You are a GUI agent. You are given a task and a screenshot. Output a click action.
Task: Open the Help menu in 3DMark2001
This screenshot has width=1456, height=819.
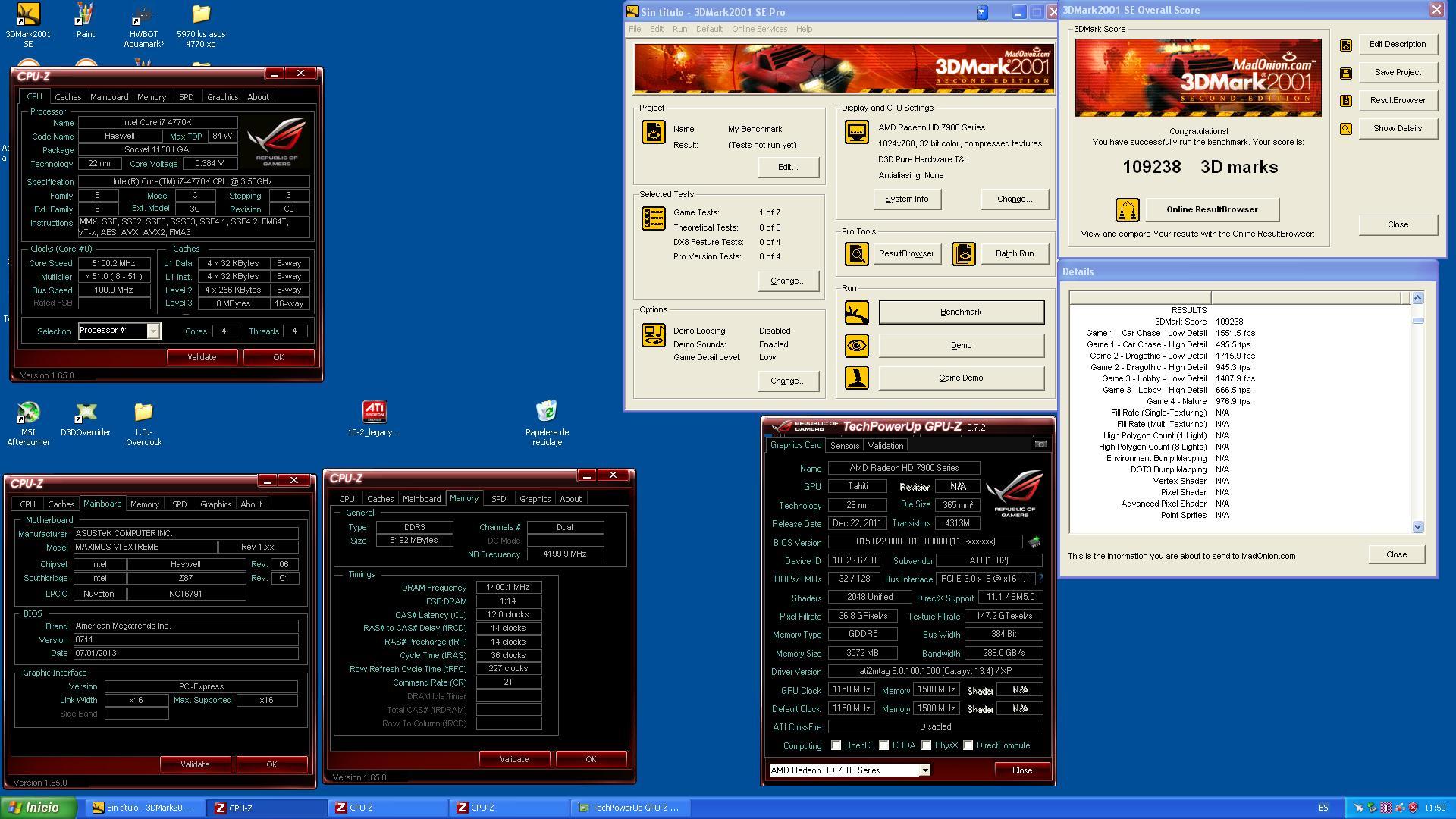click(x=804, y=29)
